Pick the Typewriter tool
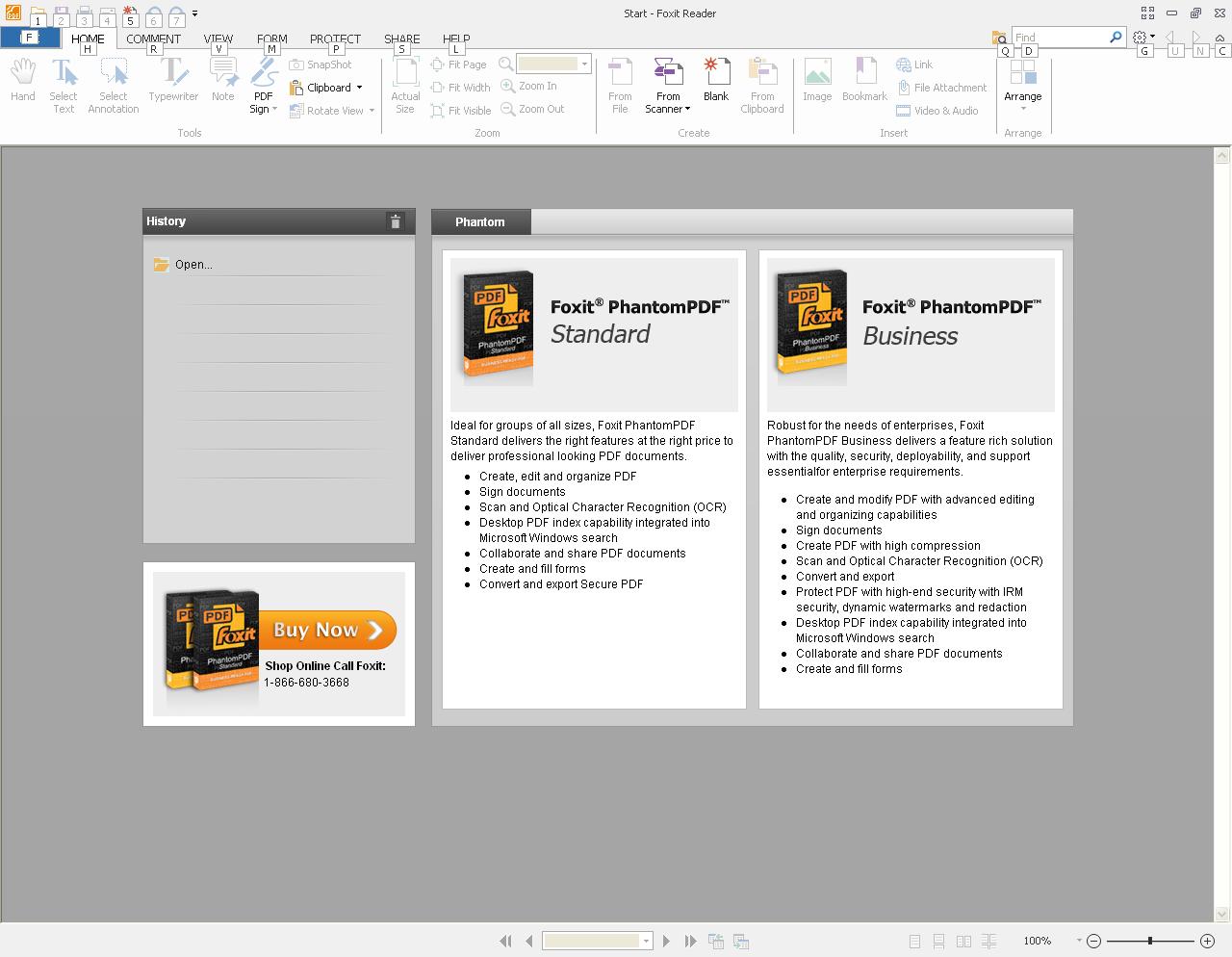This screenshot has height=957, width=1232. pos(173,80)
